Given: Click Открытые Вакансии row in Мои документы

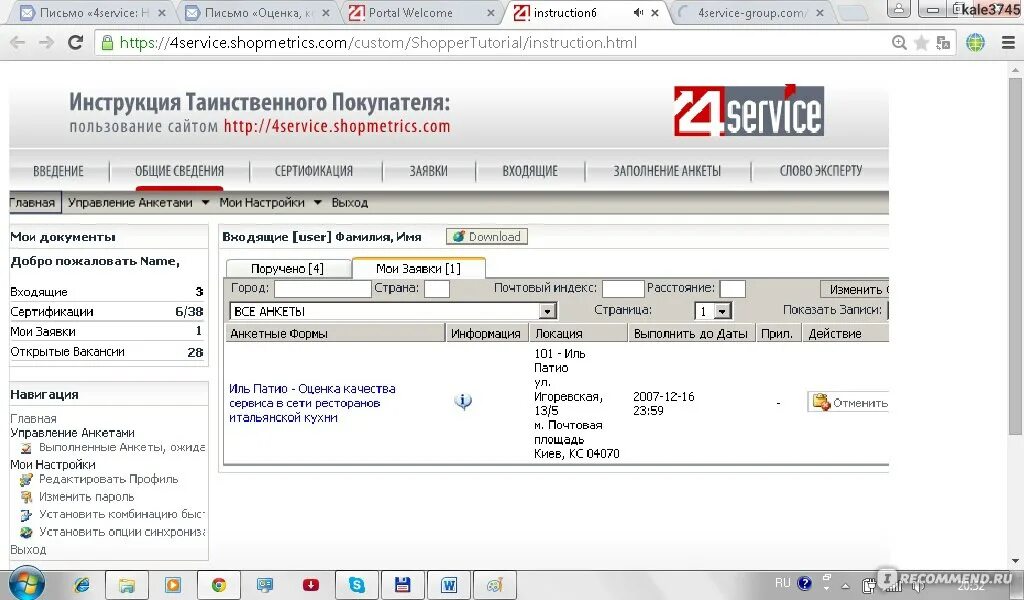Looking at the screenshot, I should pyautogui.click(x=107, y=352).
